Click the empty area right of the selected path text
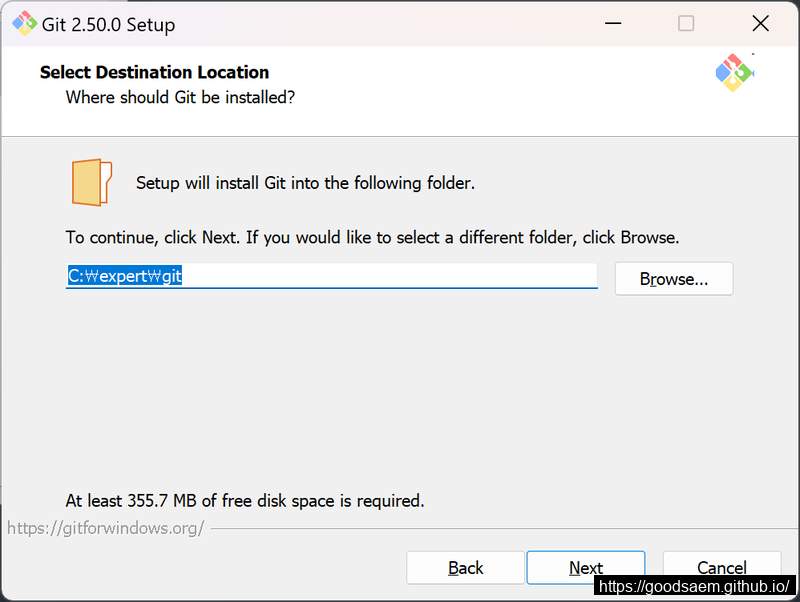 point(389,276)
